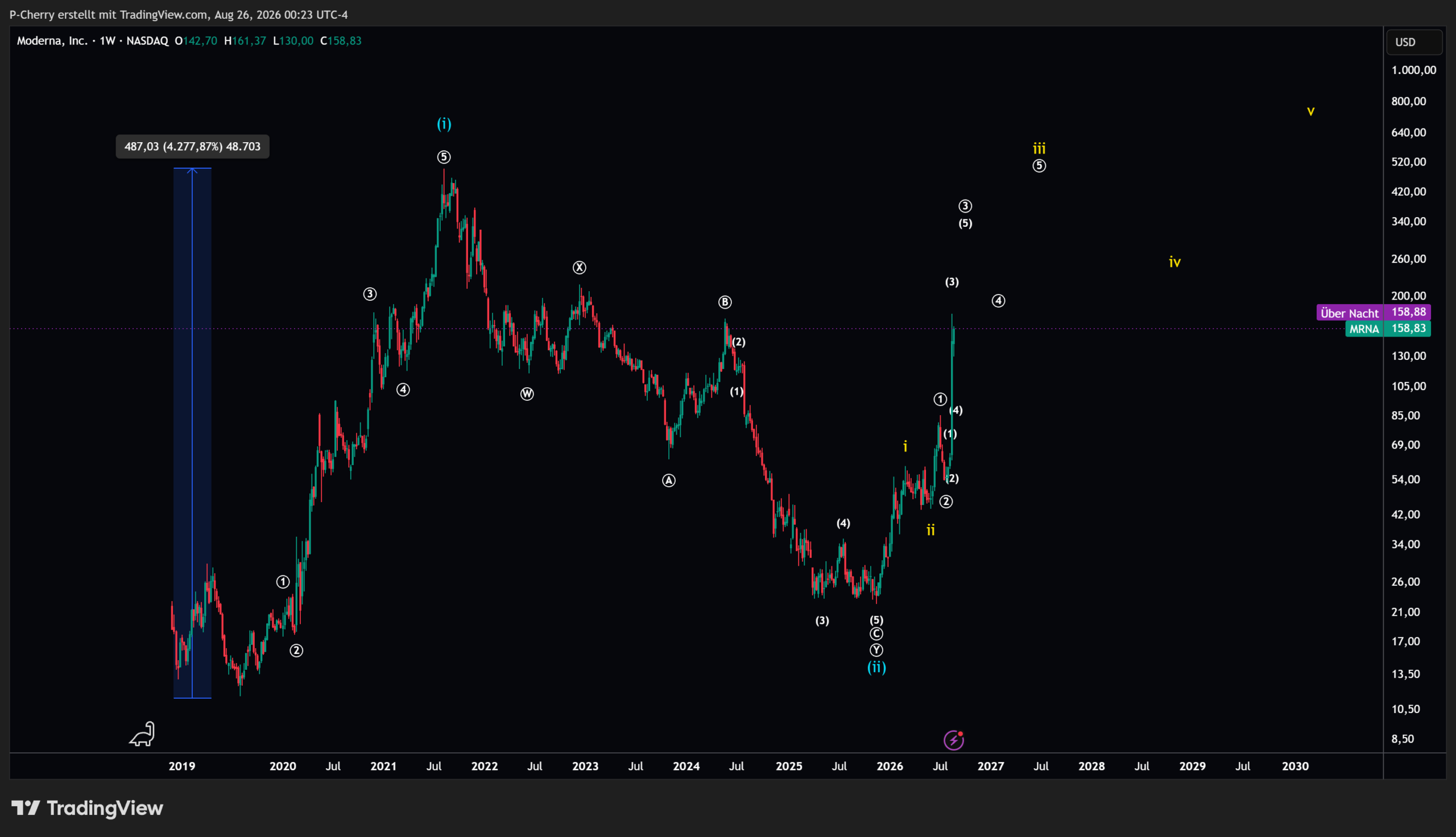The image size is (1456, 837).
Task: Click the high value H161,37
Action: point(245,41)
